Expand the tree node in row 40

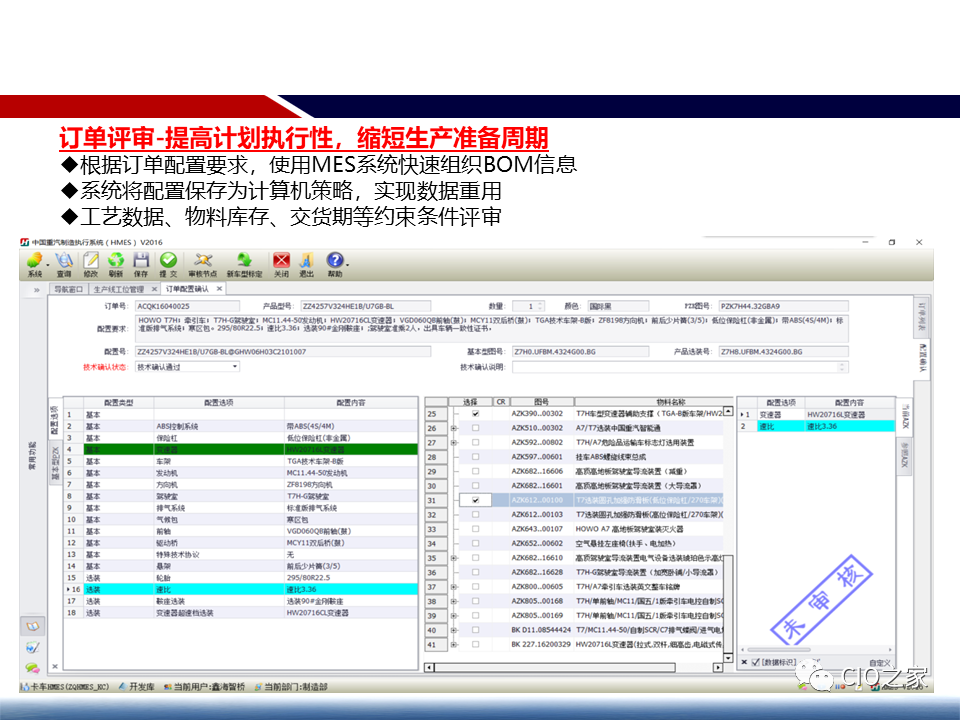[454, 630]
